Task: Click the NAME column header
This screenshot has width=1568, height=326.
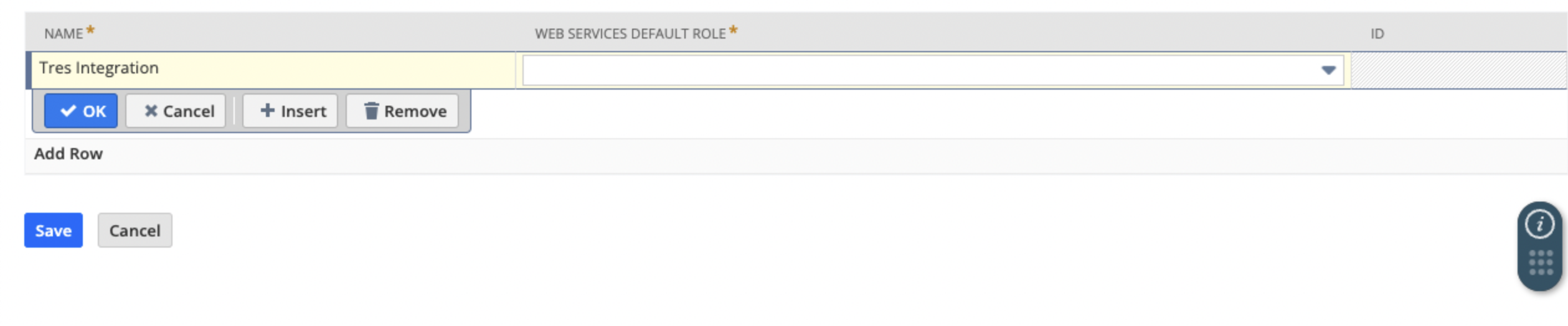Action: point(64,34)
